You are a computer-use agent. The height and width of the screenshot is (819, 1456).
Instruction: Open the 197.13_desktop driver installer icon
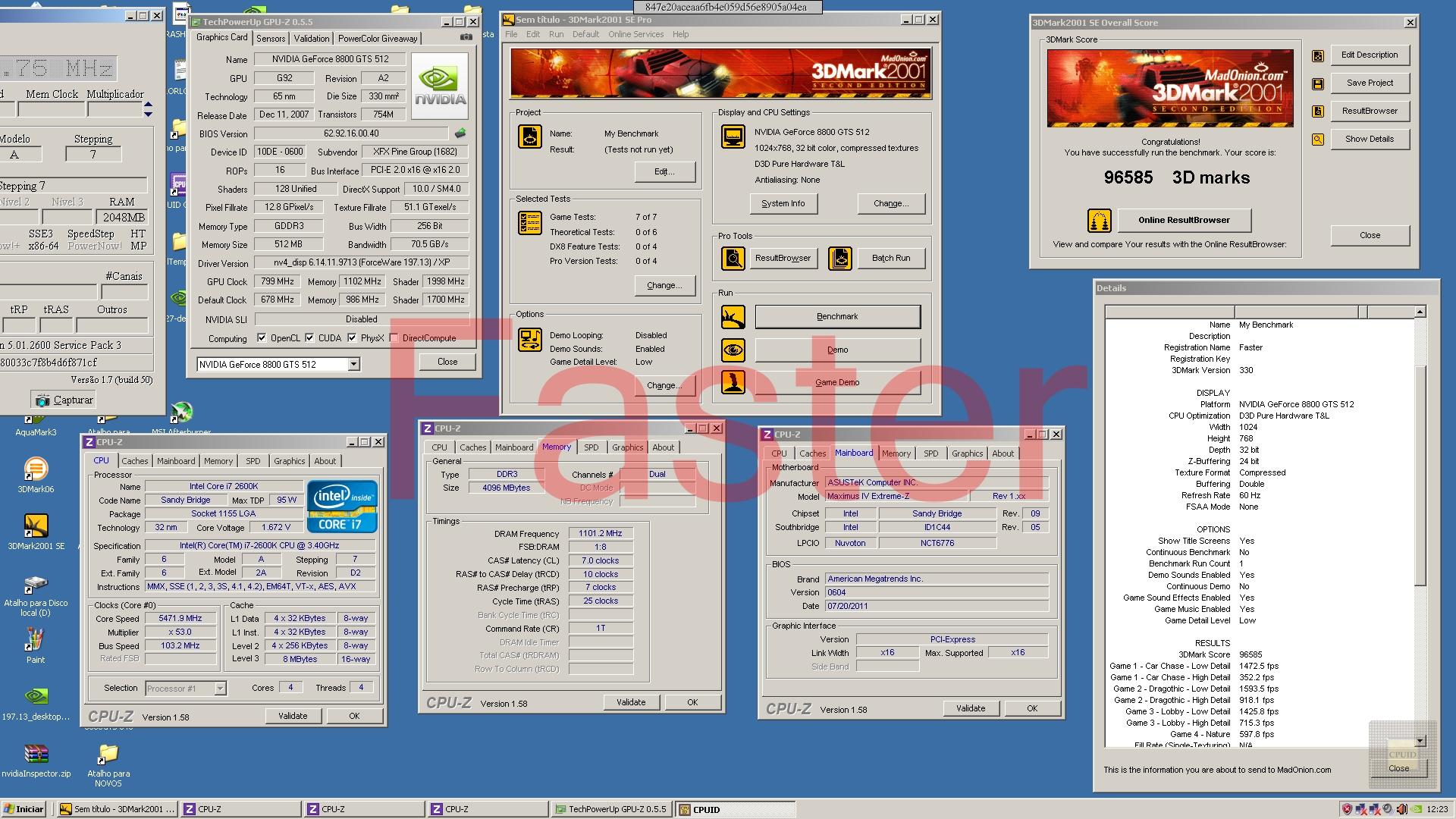[36, 702]
